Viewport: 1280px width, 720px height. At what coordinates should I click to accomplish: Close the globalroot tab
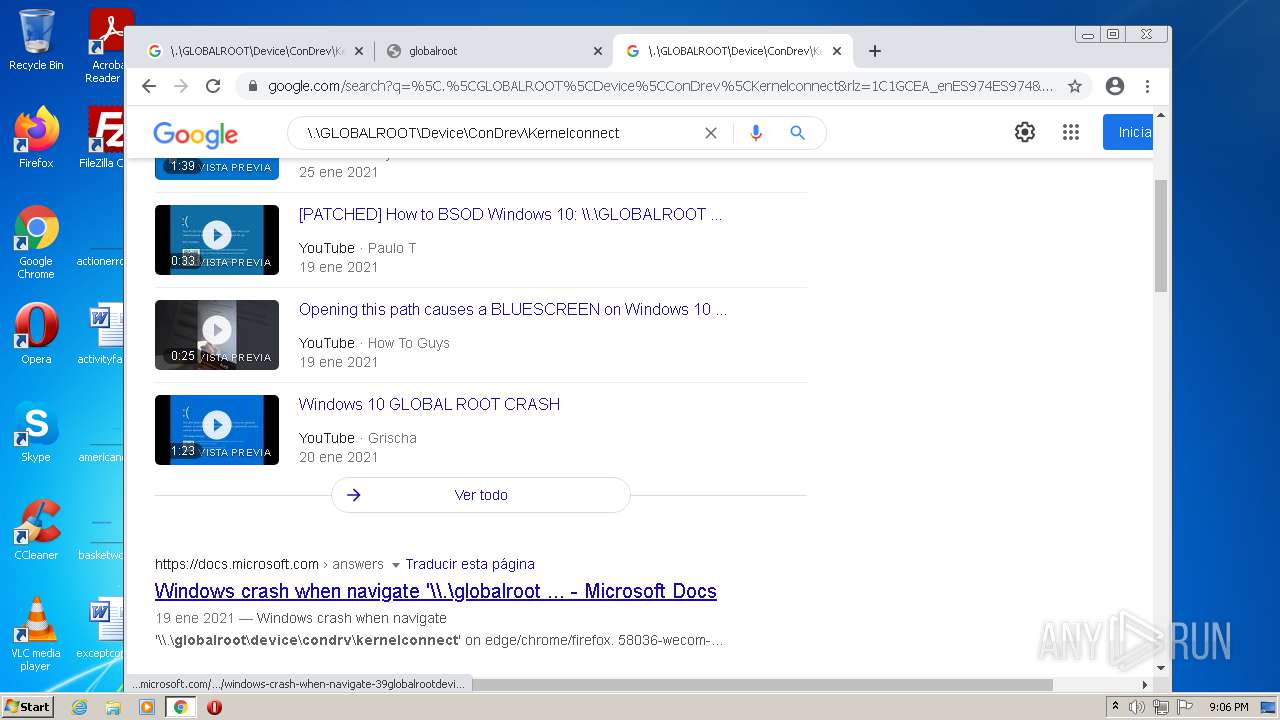(598, 51)
